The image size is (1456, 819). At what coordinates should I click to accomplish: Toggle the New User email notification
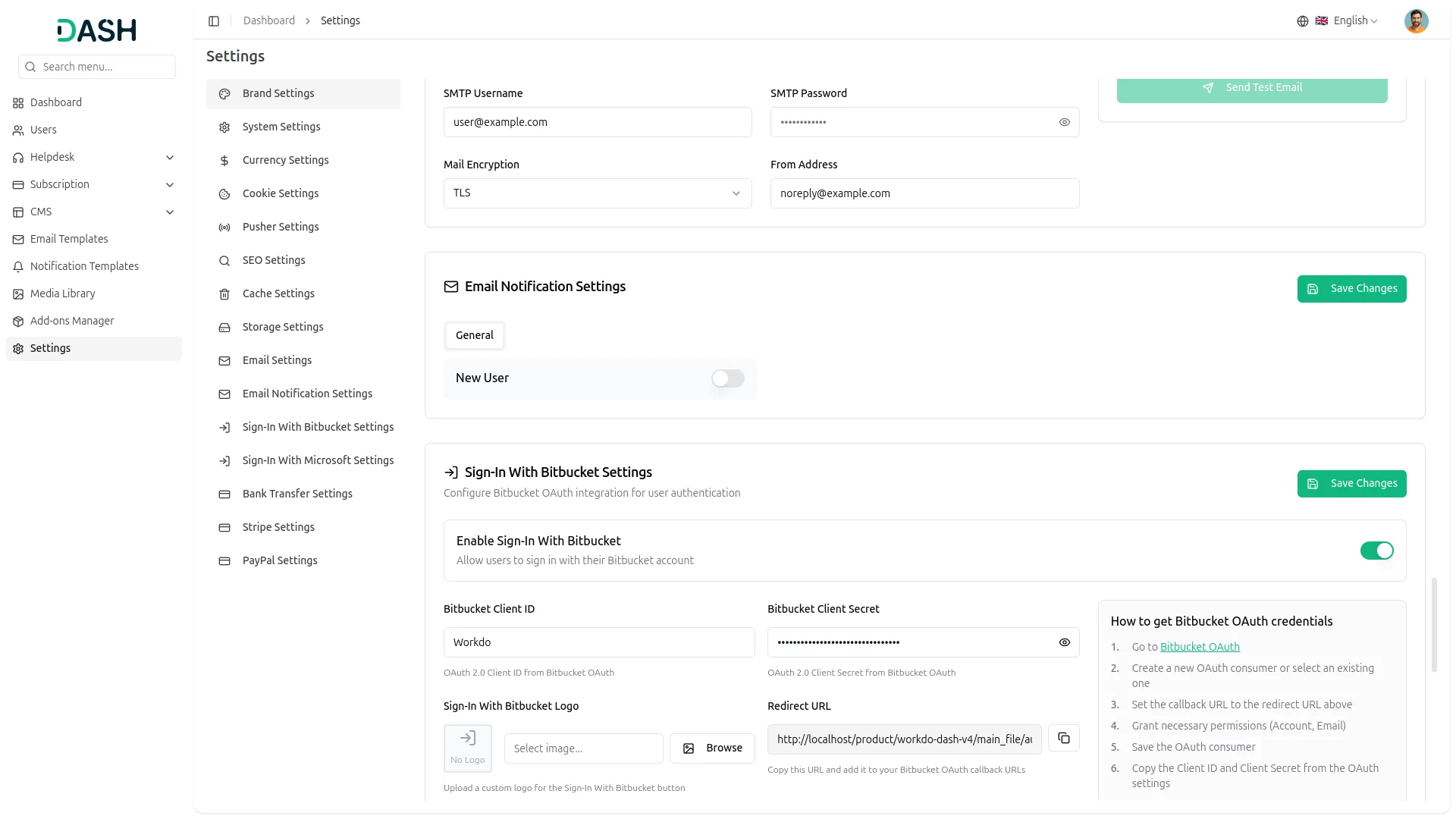pyautogui.click(x=726, y=378)
